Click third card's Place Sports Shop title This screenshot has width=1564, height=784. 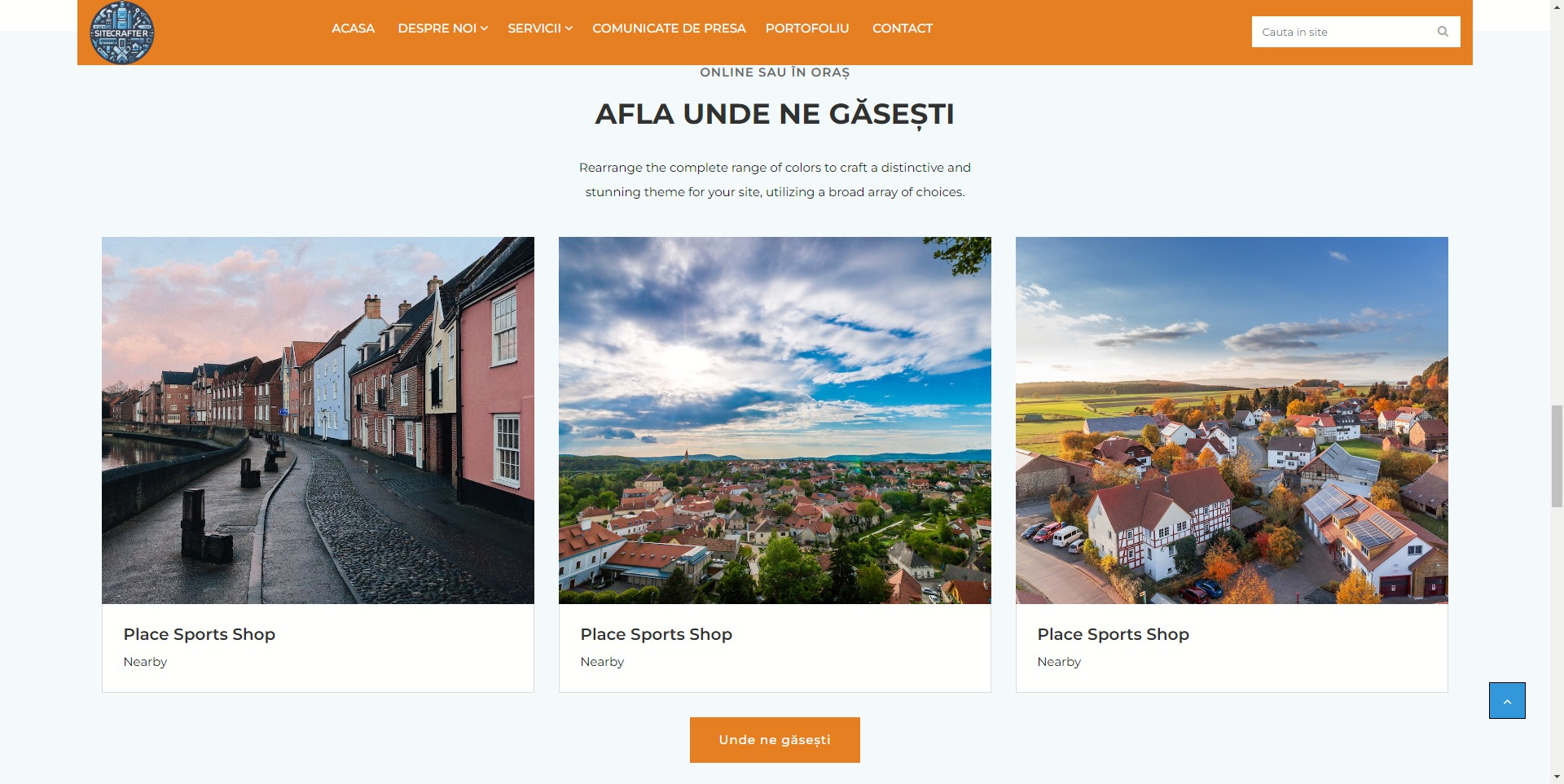[1113, 634]
